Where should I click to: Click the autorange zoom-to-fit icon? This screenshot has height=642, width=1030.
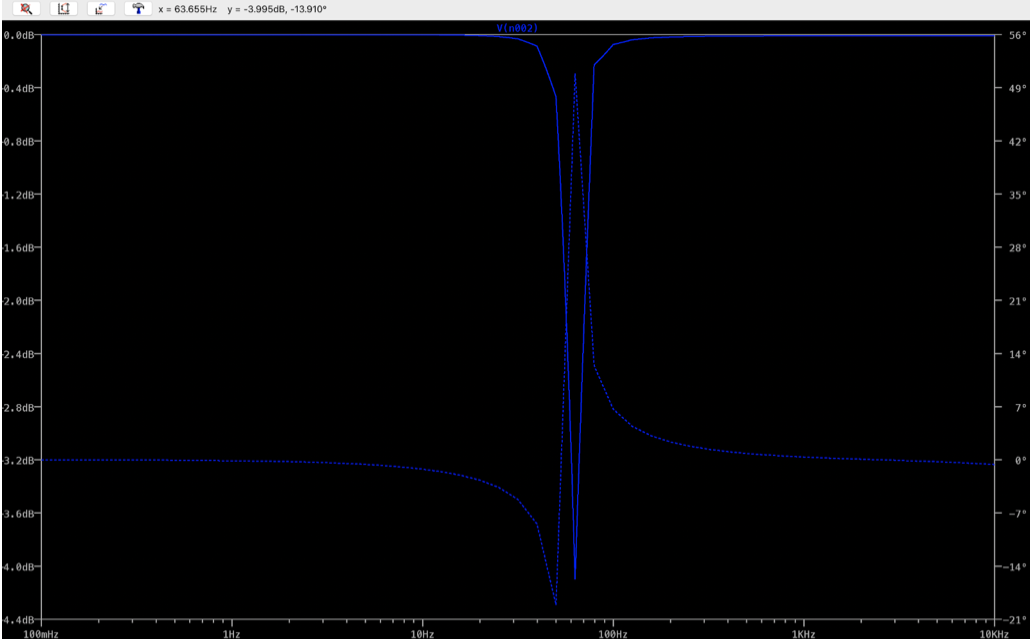point(64,9)
